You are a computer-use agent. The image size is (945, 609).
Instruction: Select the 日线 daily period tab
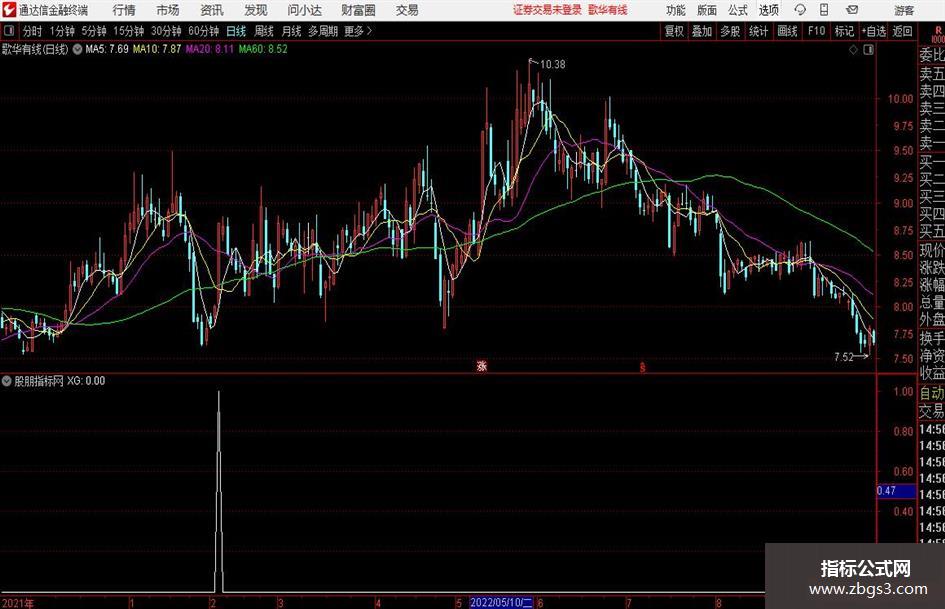click(x=236, y=31)
